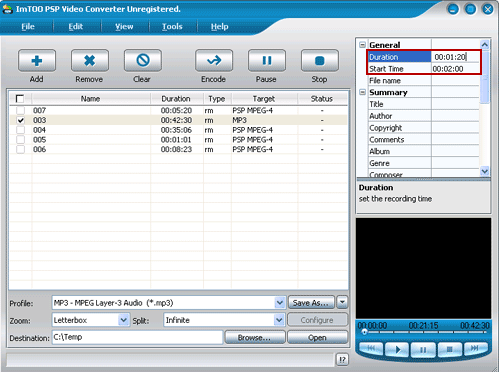The image size is (499, 372).
Task: Click the help question mark icon
Action: tap(342, 360)
